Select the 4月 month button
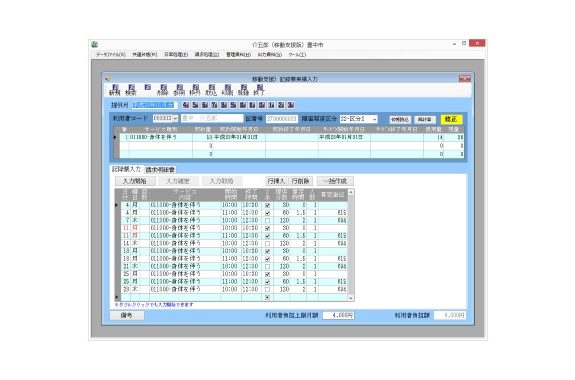The width and height of the screenshot is (575, 380). tap(186, 105)
